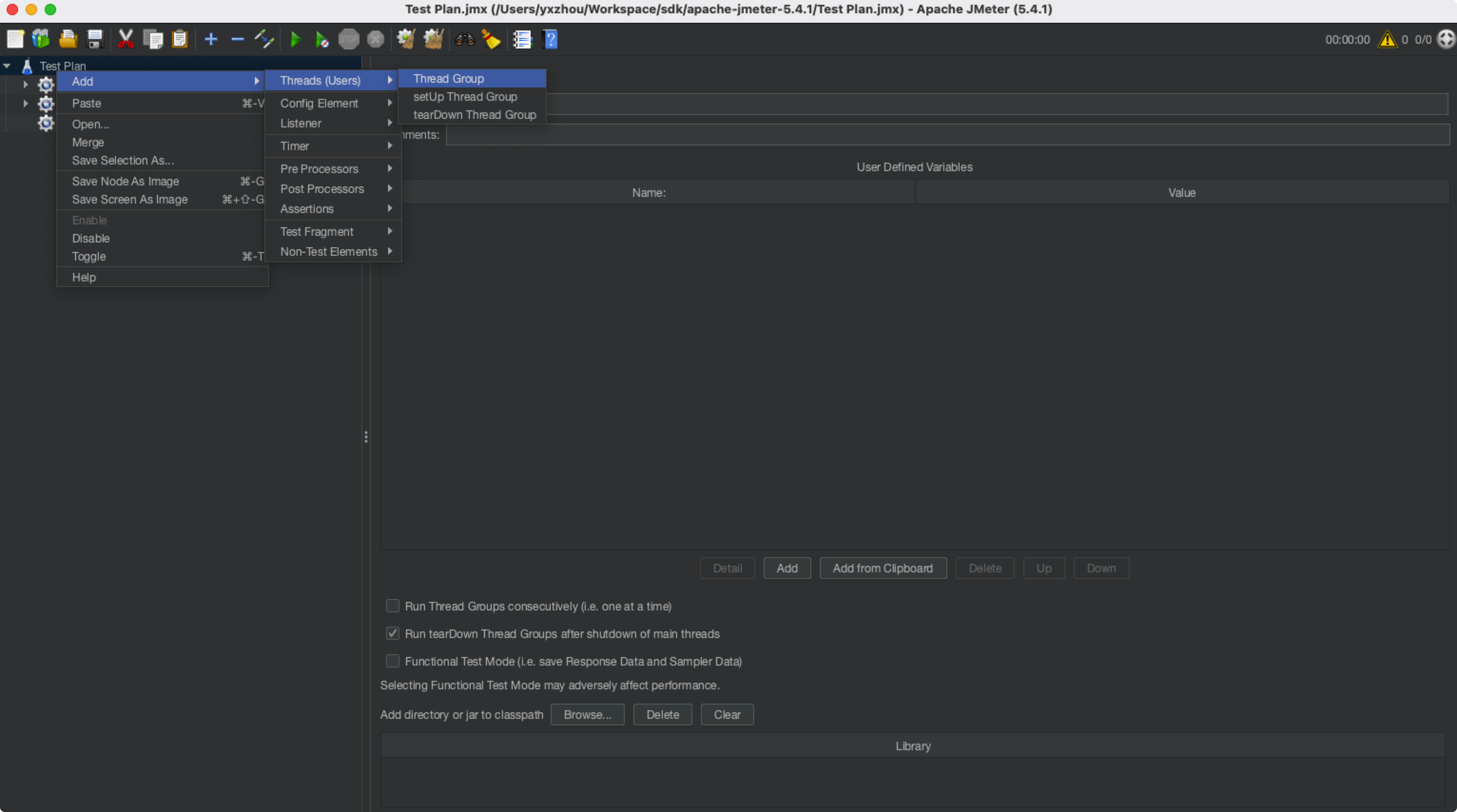Click the remote engines icon at toolbar right end

(x=1446, y=39)
